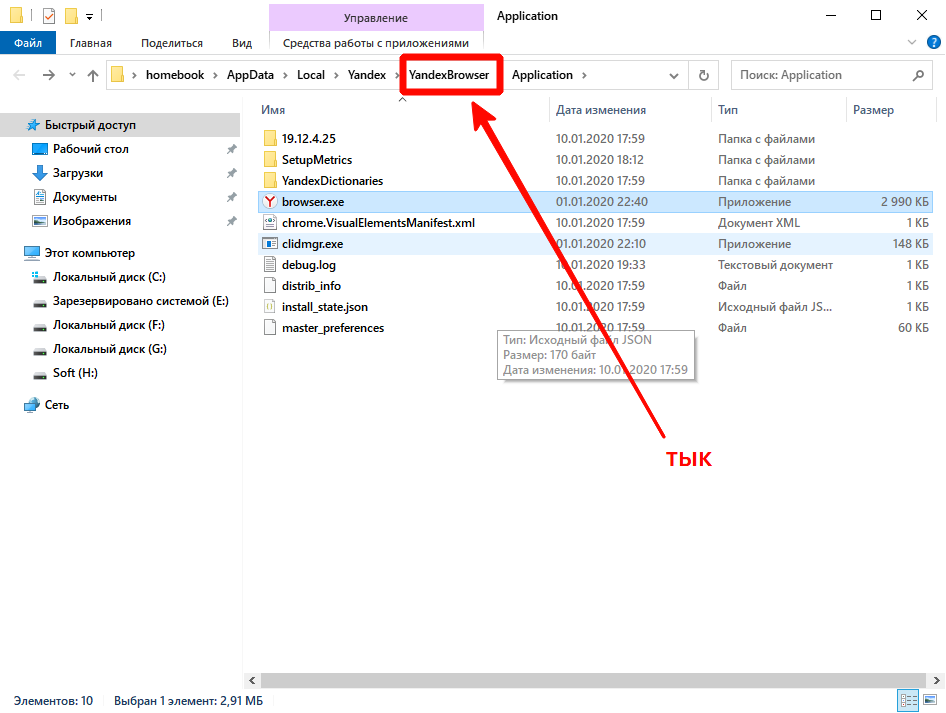This screenshot has width=946, height=713.
Task: Sort by Тип column header
Action: coord(728,110)
